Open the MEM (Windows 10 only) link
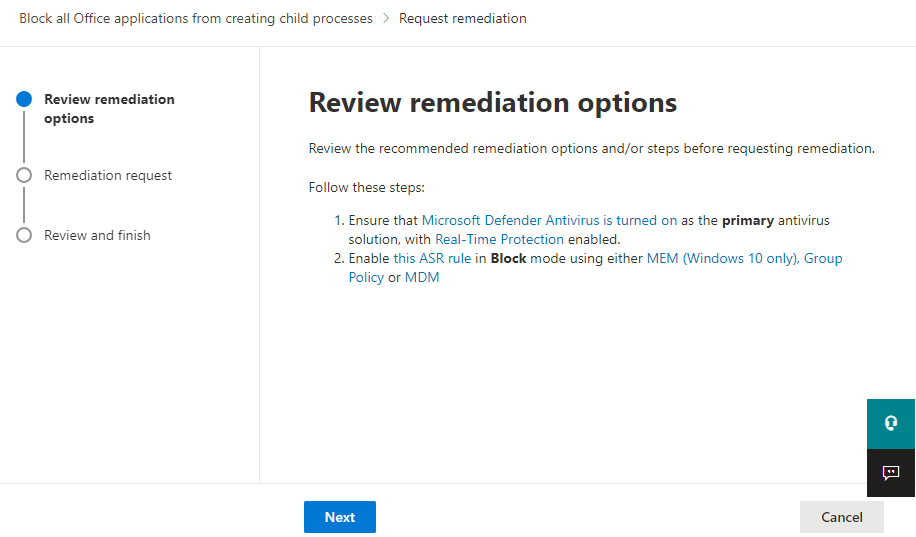 (x=722, y=258)
